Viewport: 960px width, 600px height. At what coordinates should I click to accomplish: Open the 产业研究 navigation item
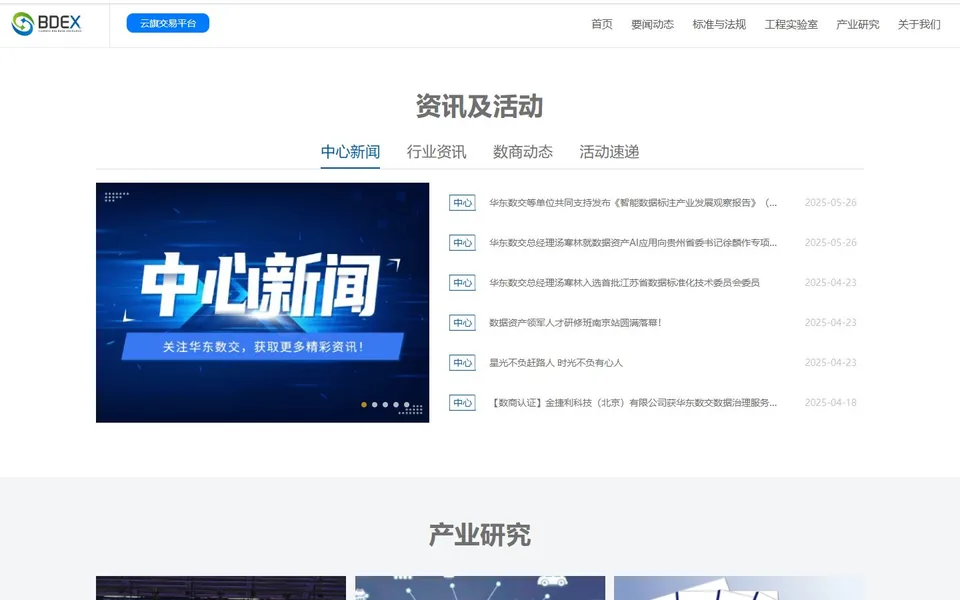tap(857, 24)
